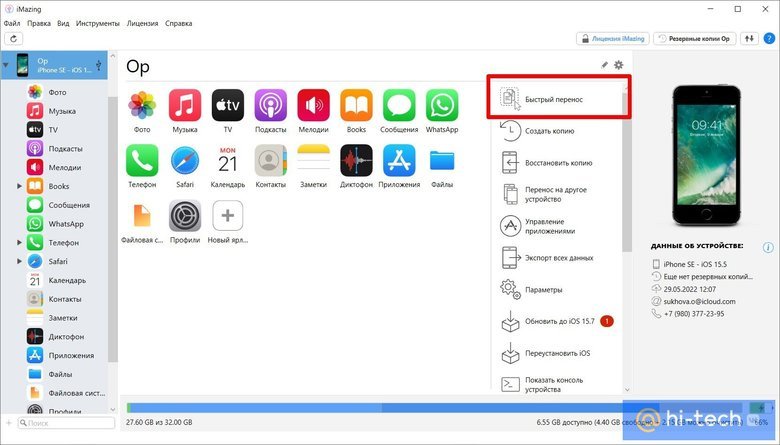Open the Фото app icon in grid

tap(142, 105)
